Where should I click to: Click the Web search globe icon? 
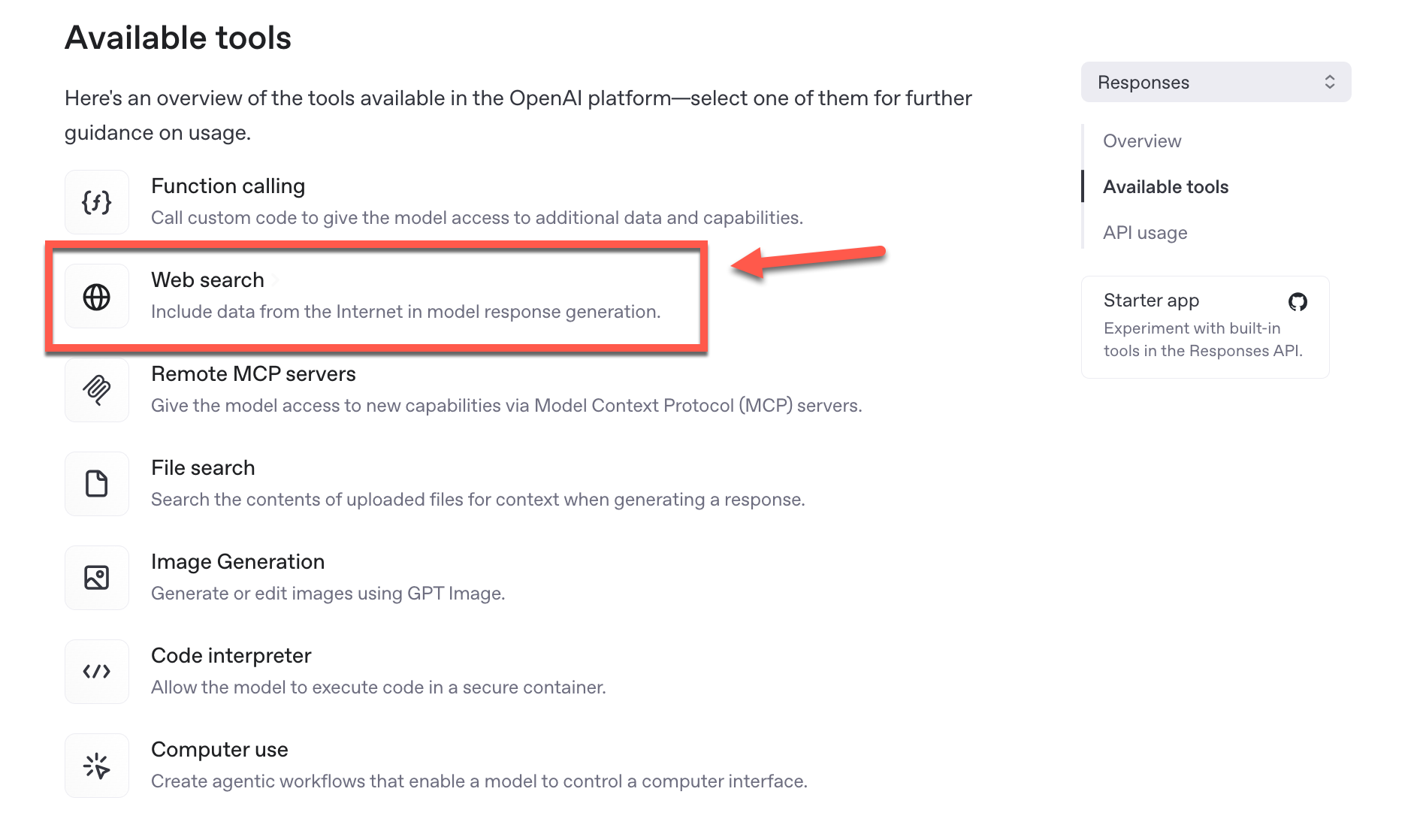tap(97, 297)
